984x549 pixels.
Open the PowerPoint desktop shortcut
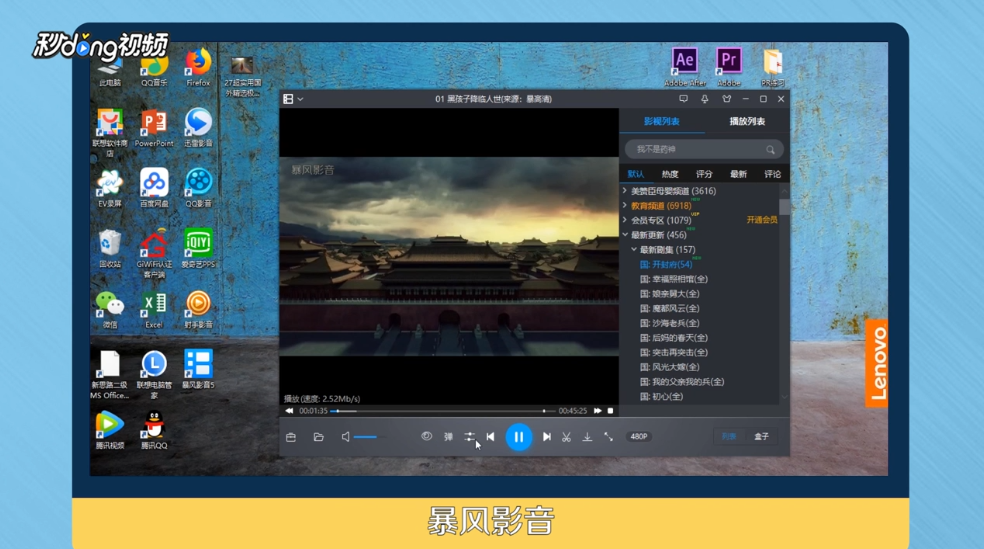click(154, 128)
